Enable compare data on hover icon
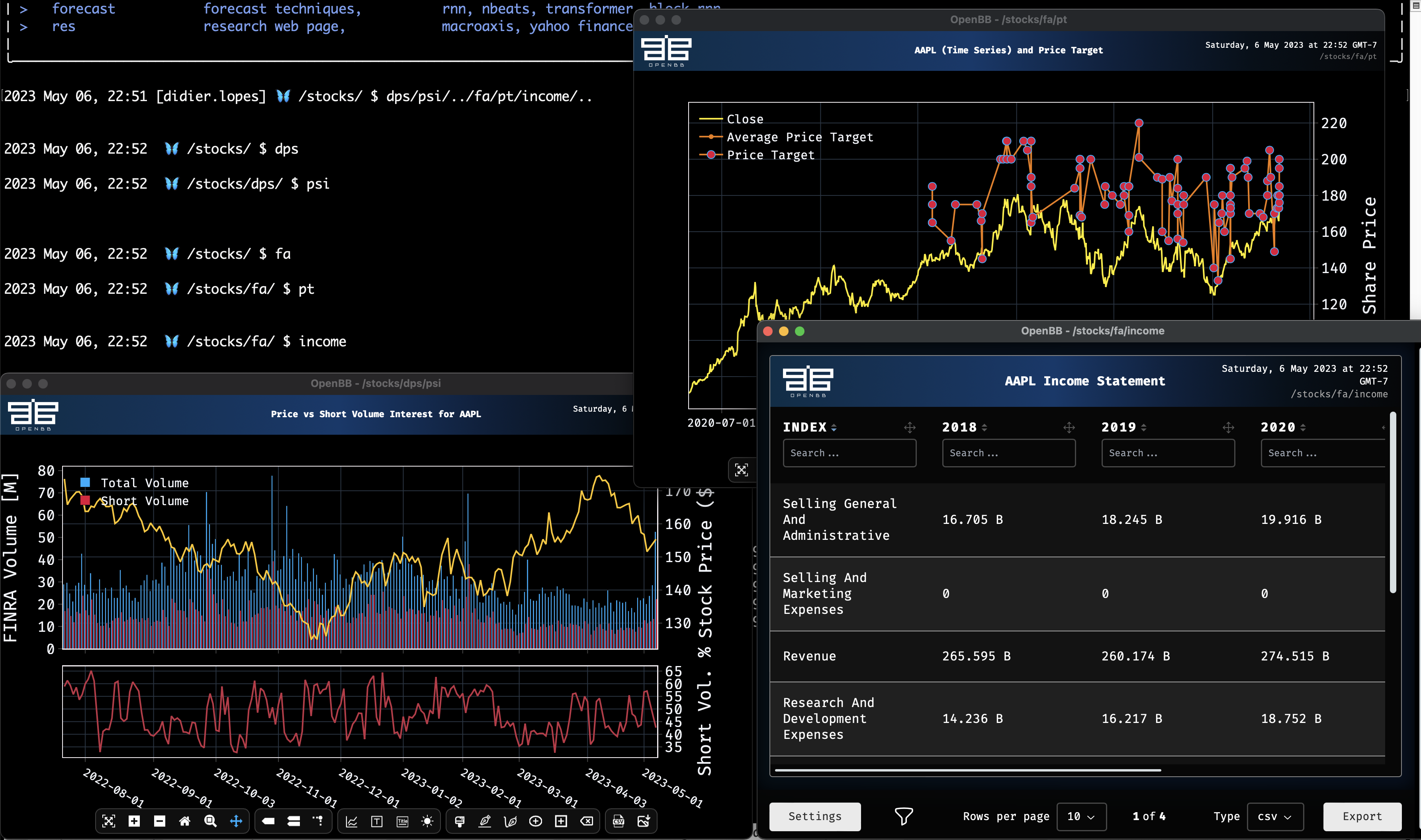The width and height of the screenshot is (1421, 840). (x=293, y=821)
